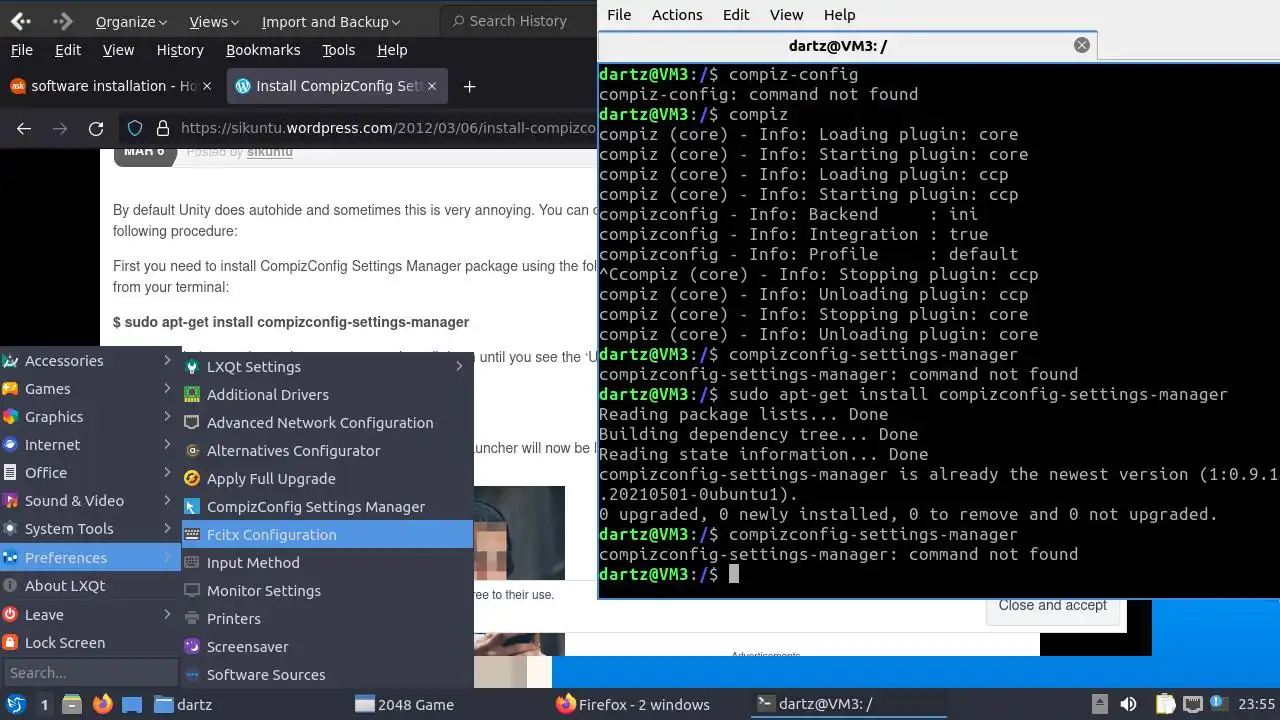This screenshot has width=1280, height=720.
Task: Expand the System Tools submenu
Action: pos(90,529)
